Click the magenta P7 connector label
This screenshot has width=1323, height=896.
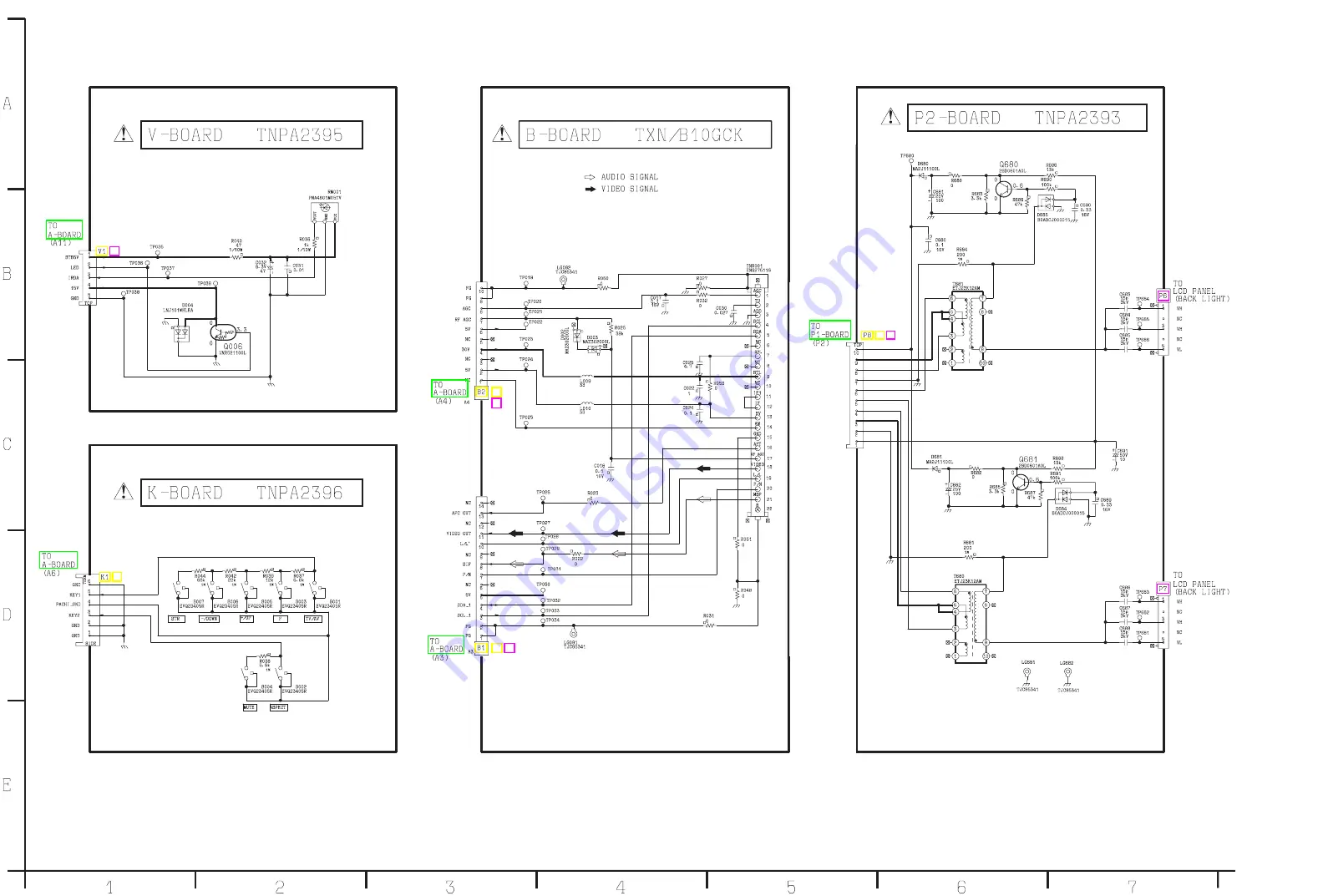1163,589
